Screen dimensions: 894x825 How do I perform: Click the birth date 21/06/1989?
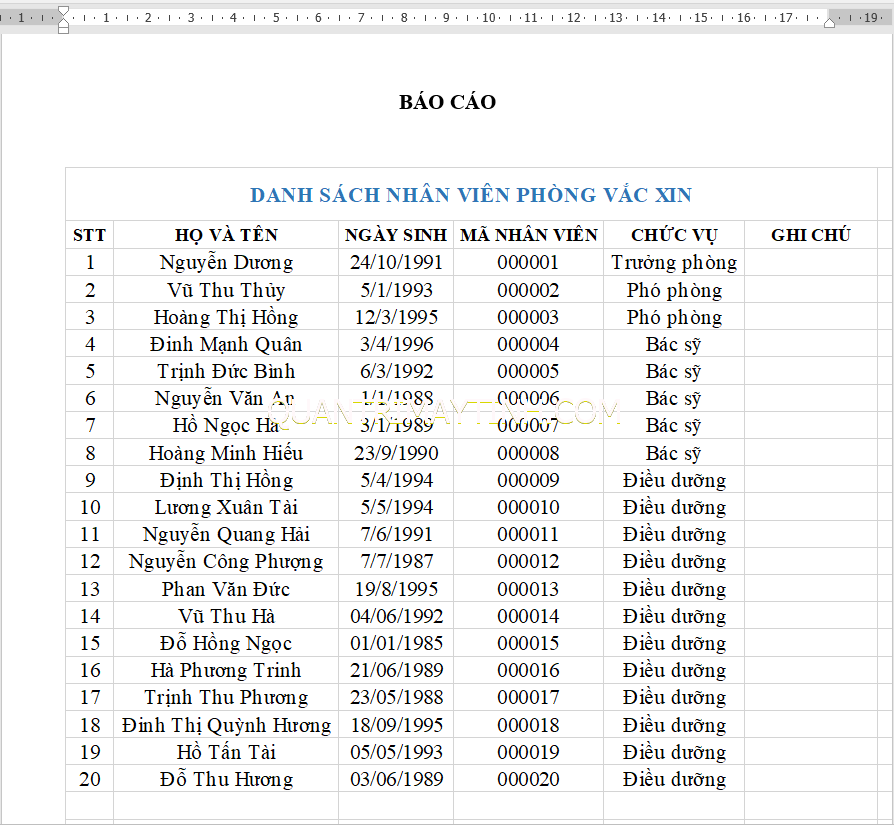tap(396, 670)
